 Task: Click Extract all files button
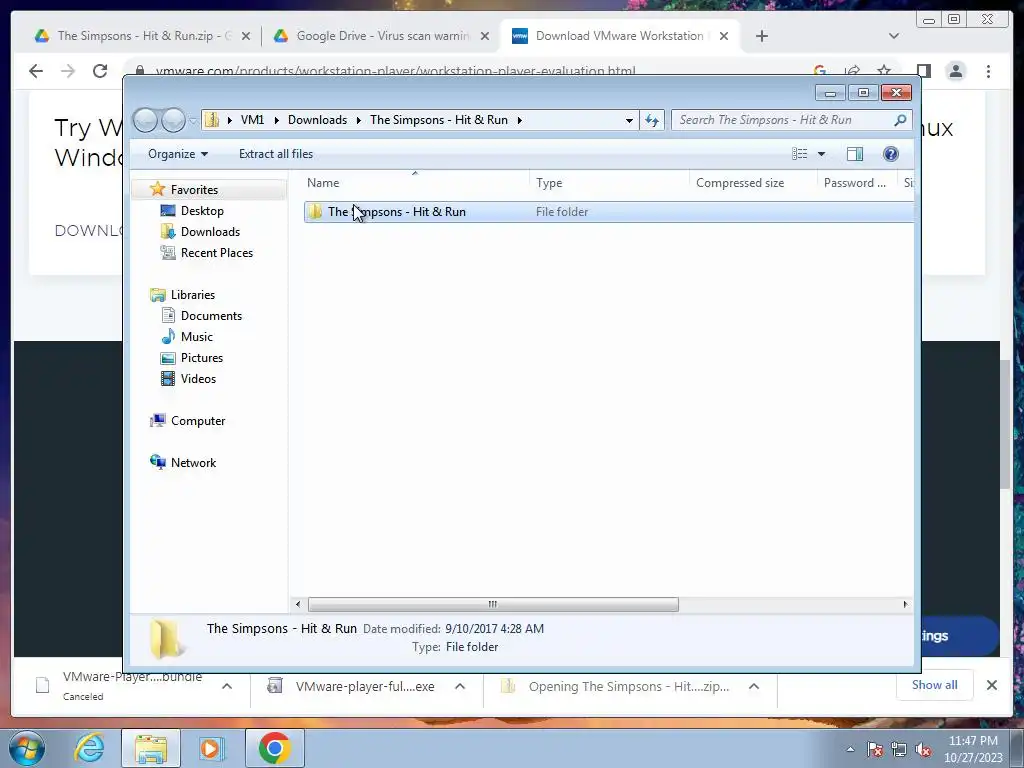[276, 154]
